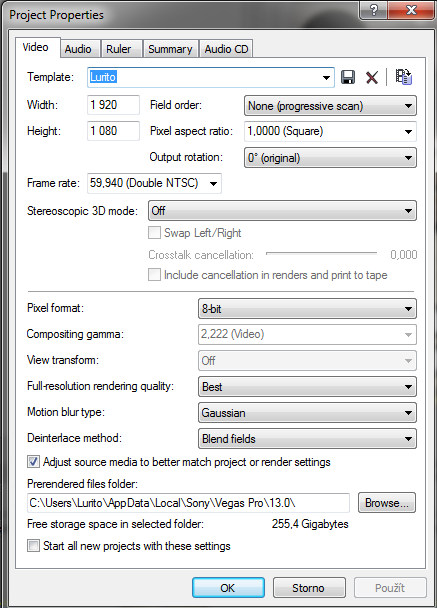Click the Použít apply button
The image size is (437, 608).
(x=390, y=588)
